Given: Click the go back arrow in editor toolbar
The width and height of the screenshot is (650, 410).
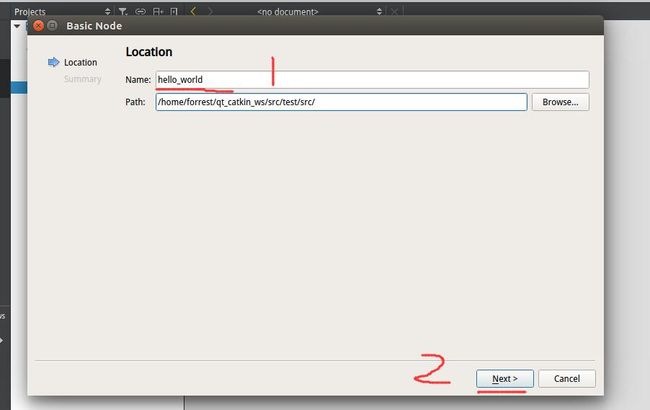Looking at the screenshot, I should (x=193, y=11).
